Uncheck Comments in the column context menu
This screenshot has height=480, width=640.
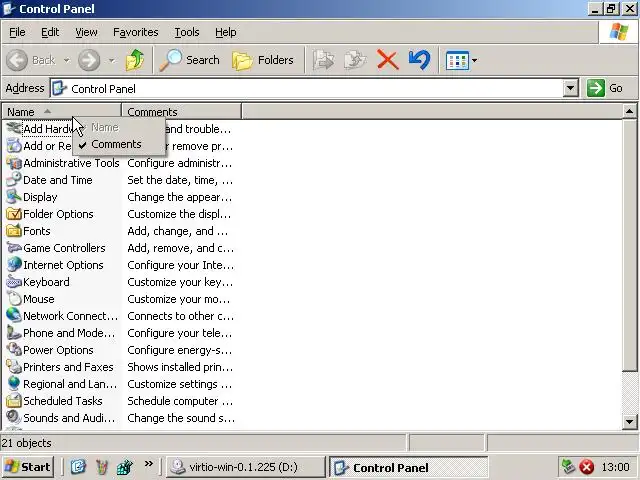119,144
